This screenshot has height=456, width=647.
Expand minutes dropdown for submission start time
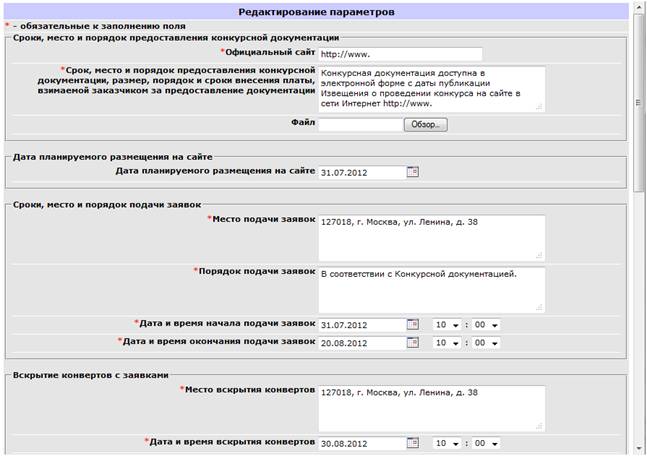[486, 325]
